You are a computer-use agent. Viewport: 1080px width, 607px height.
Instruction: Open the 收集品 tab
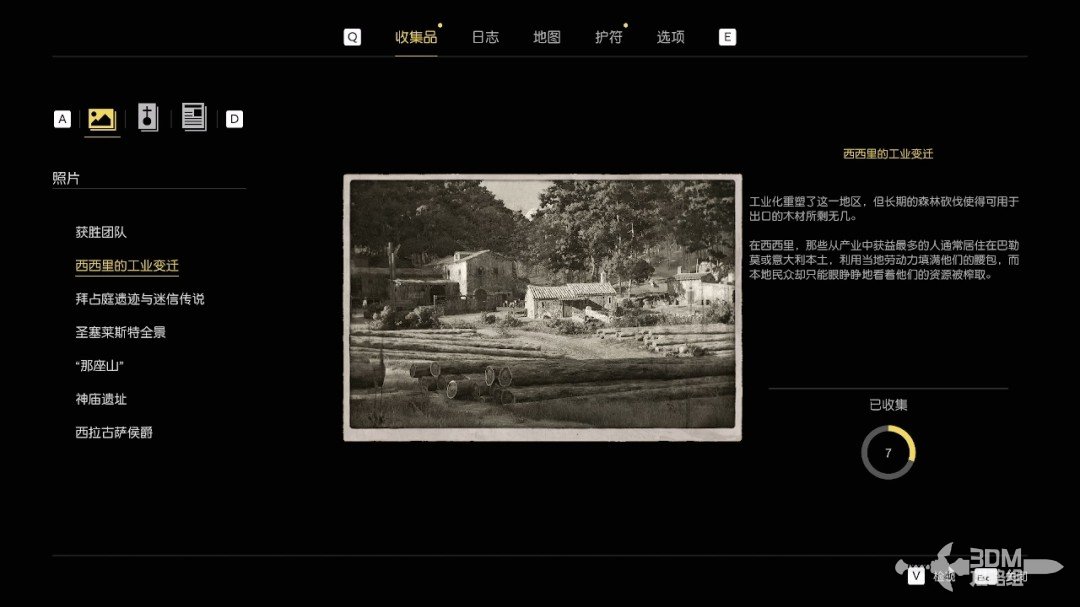click(x=416, y=37)
